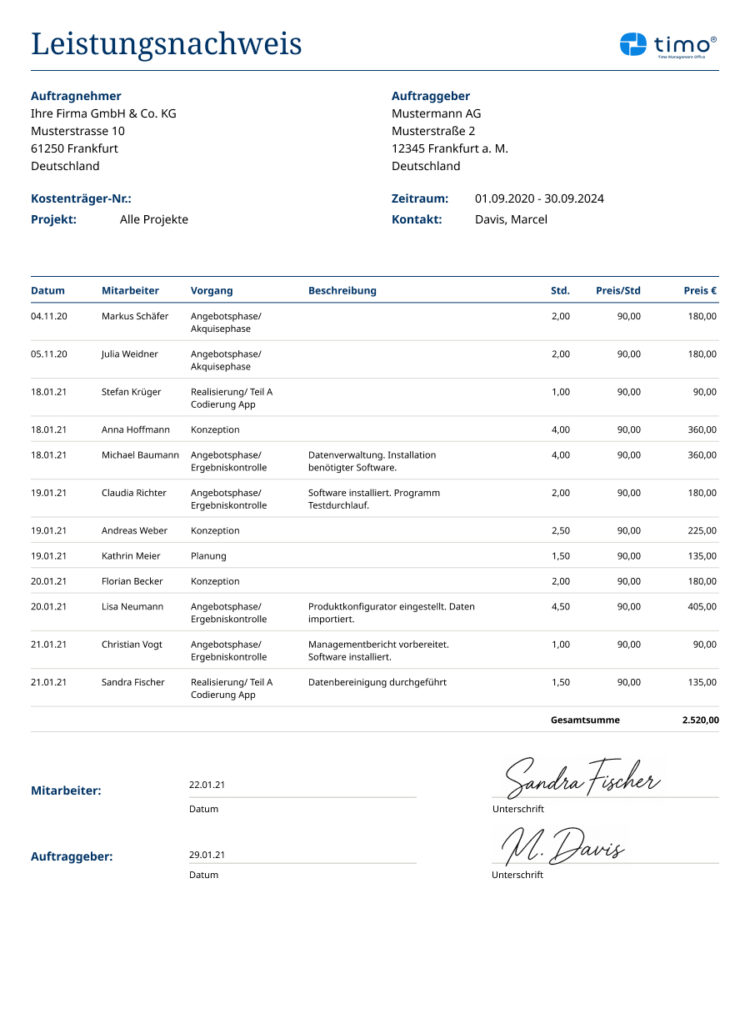Click 'Konzeption' in Anna Hoffmann row
The height and width of the screenshot is (1024, 750).
coord(215,430)
